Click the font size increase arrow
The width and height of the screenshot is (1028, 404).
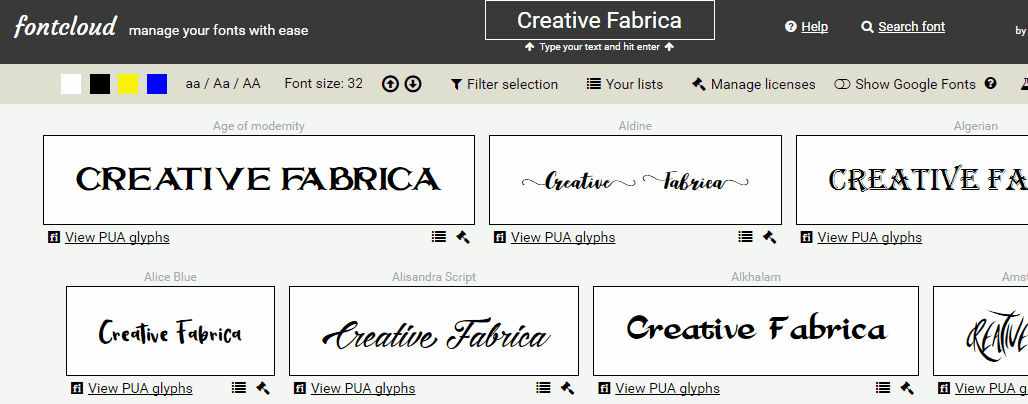(390, 84)
